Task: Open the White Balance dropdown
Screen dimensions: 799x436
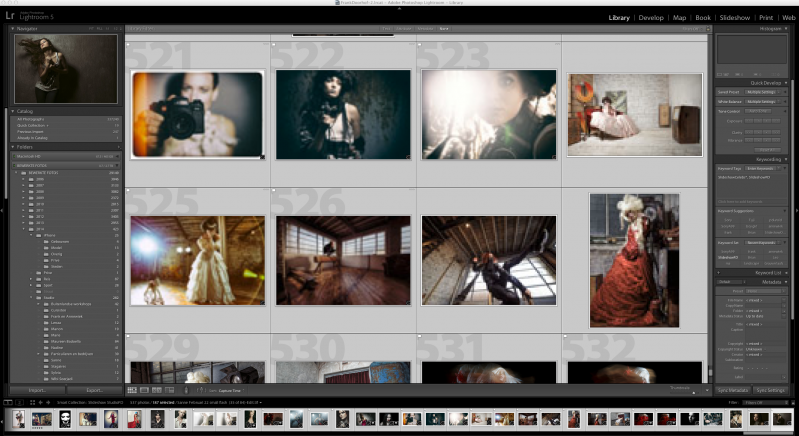Action: pyautogui.click(x=764, y=101)
